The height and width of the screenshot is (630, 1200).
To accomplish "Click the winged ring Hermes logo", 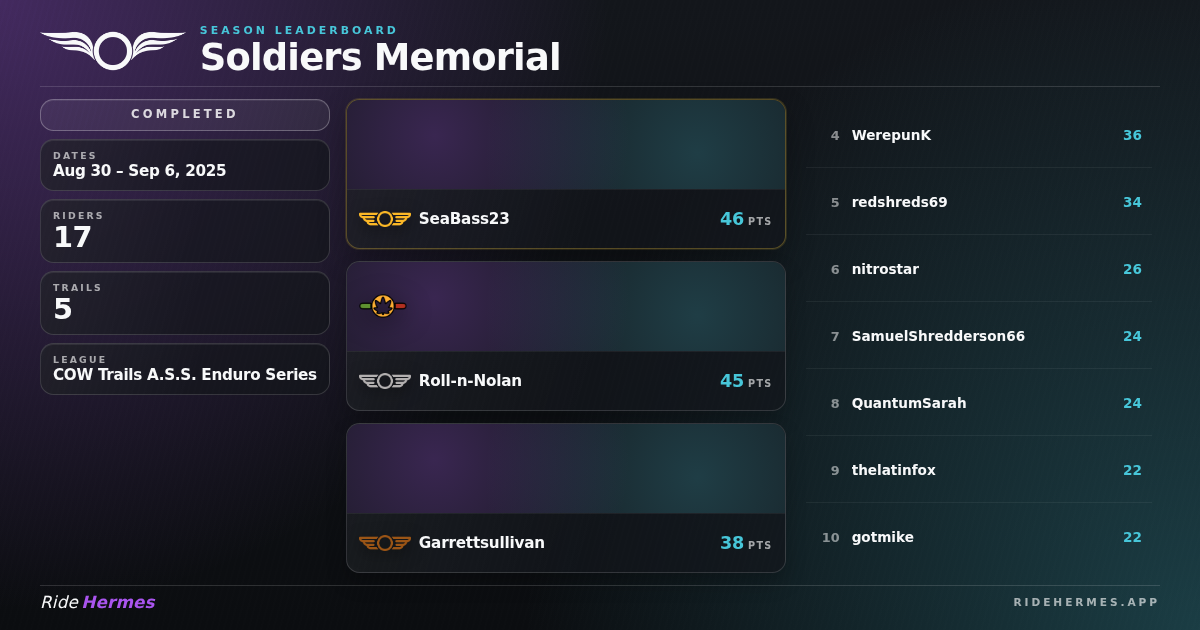I will tap(113, 50).
